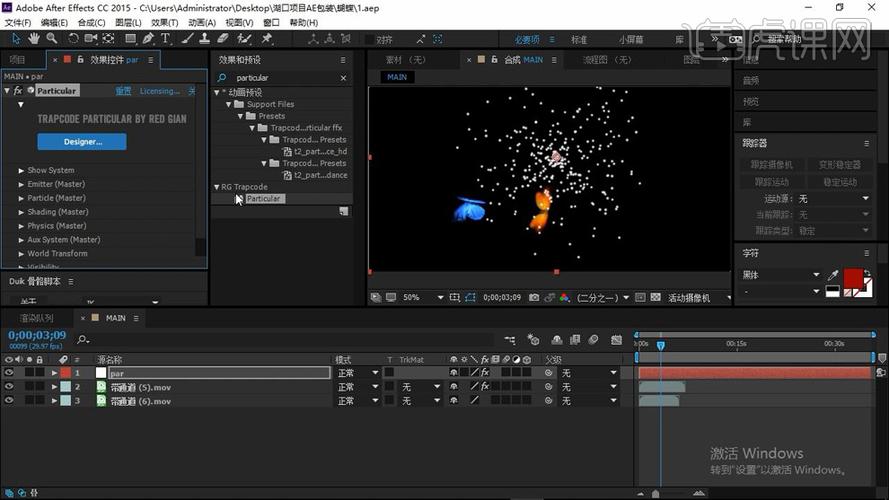The height and width of the screenshot is (500, 889).
Task: Click the timeline zoom slider handle
Action: (x=655, y=494)
